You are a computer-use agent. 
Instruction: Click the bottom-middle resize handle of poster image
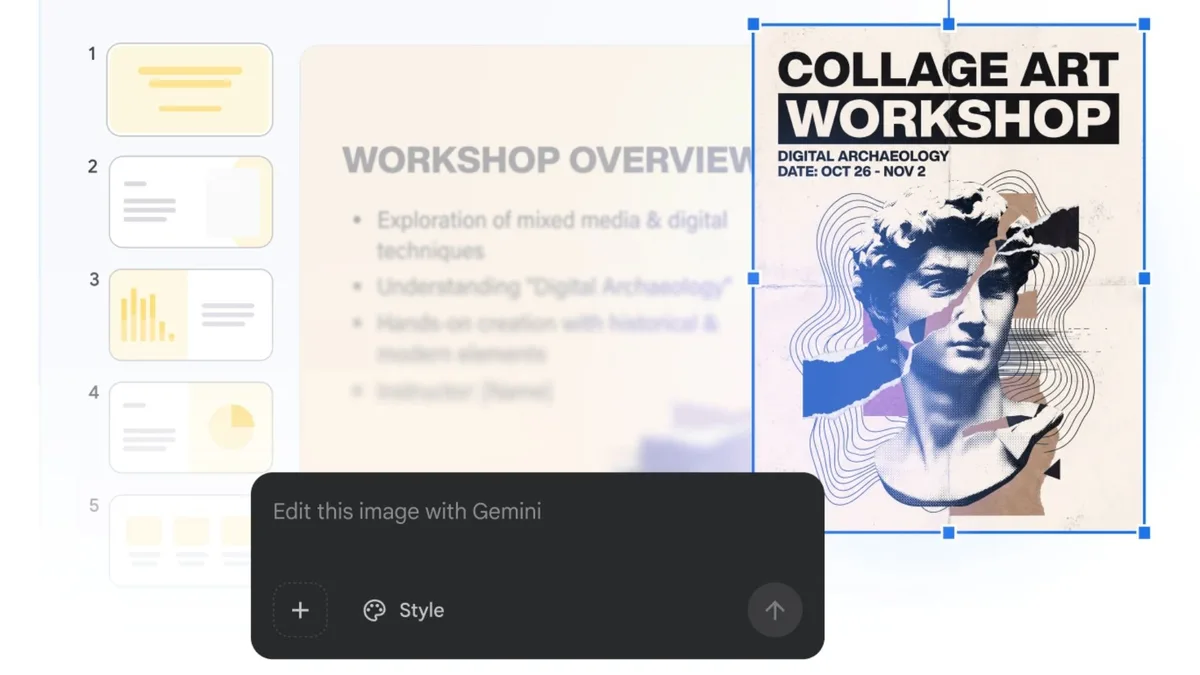tap(949, 532)
